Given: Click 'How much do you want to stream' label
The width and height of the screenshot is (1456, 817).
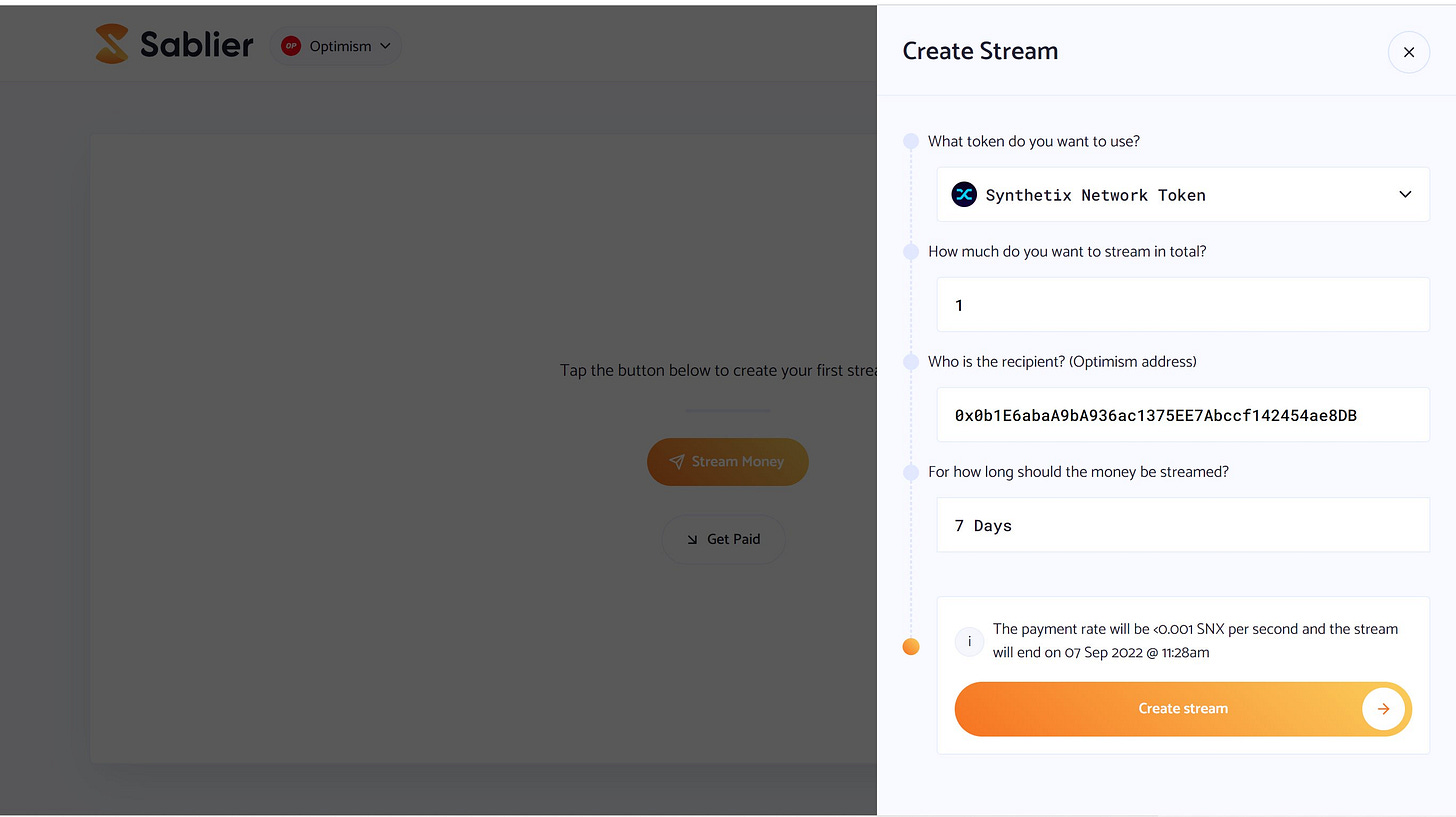Looking at the screenshot, I should (x=1067, y=251).
